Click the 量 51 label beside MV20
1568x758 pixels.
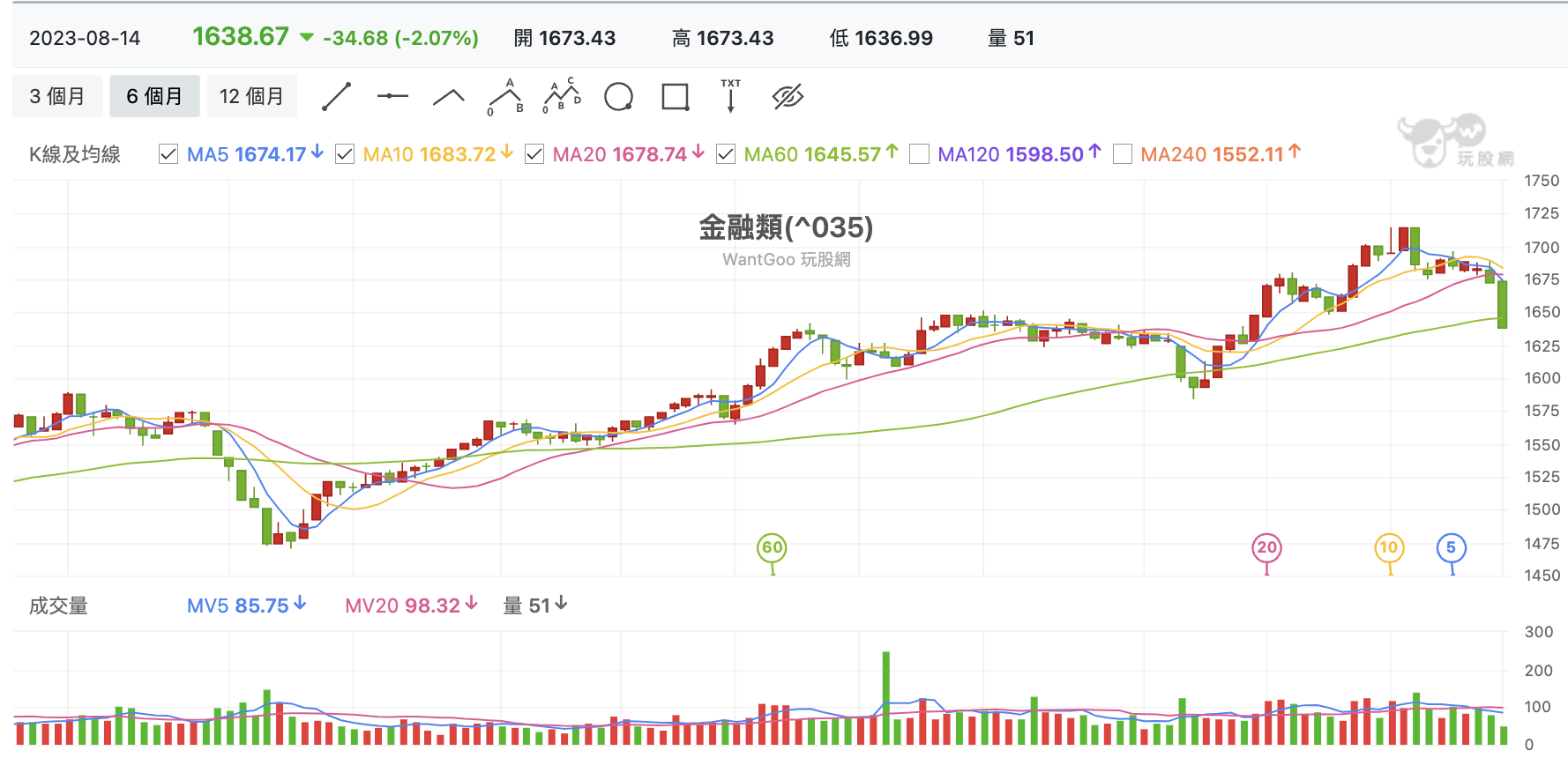(x=534, y=606)
